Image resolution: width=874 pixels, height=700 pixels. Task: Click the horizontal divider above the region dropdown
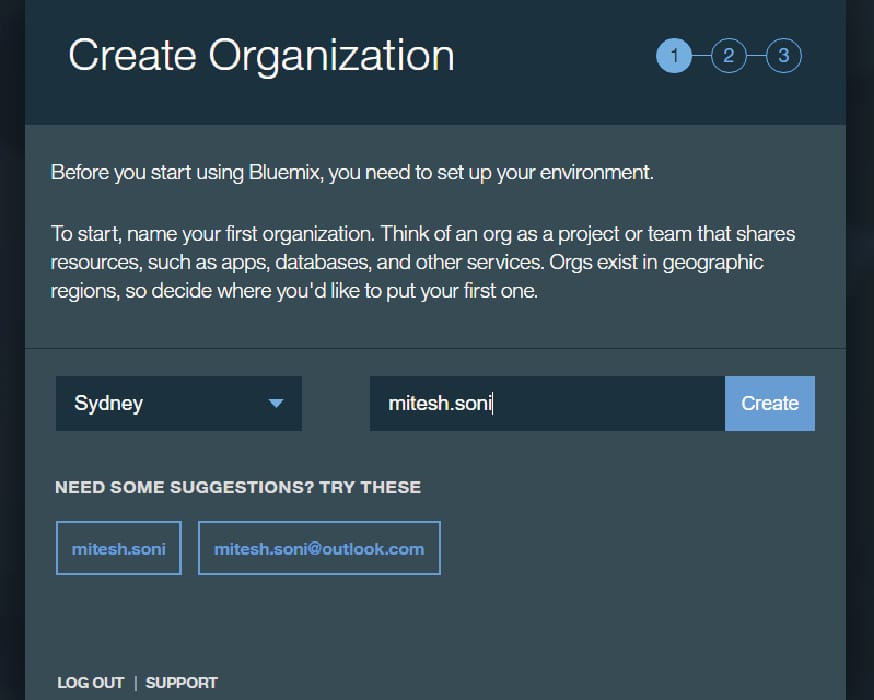click(435, 348)
